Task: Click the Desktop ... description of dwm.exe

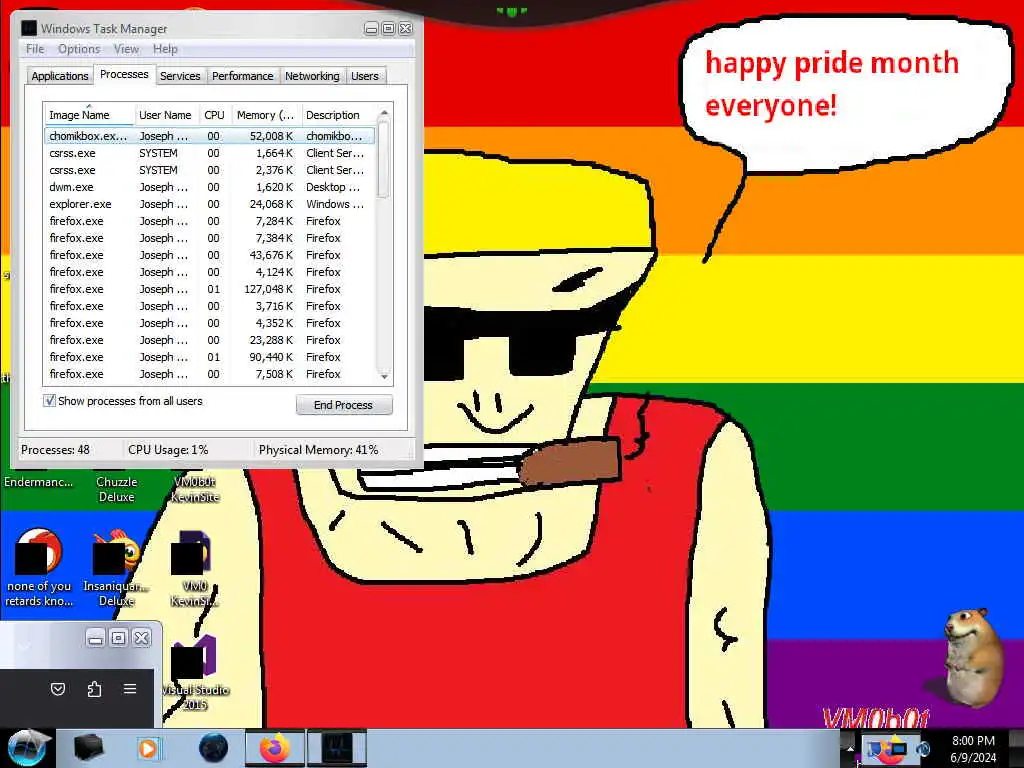Action: (333, 187)
